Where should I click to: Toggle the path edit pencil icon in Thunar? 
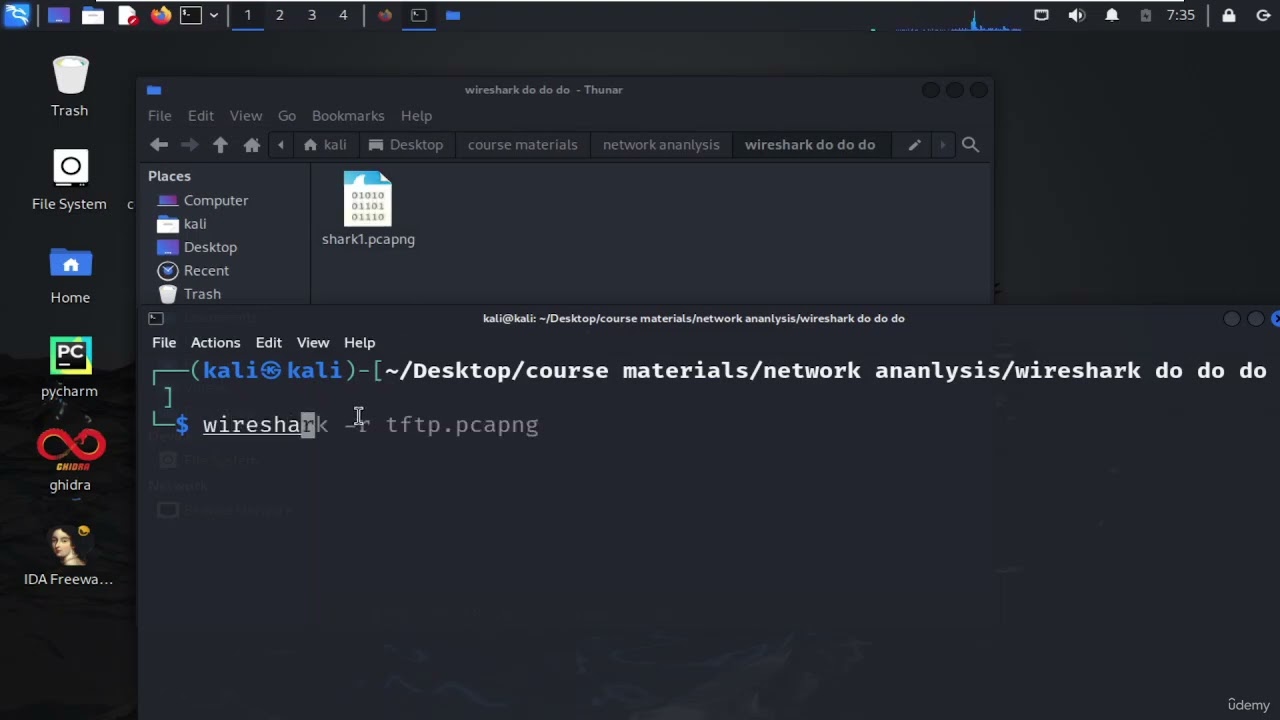(x=914, y=145)
